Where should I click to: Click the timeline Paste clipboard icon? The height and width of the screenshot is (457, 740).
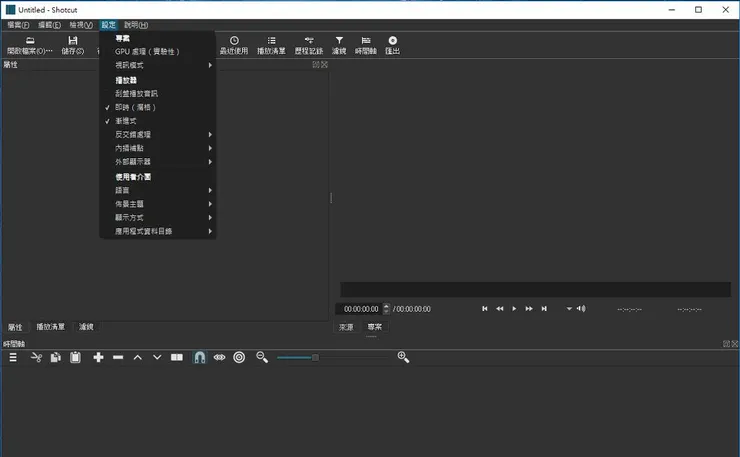point(75,357)
